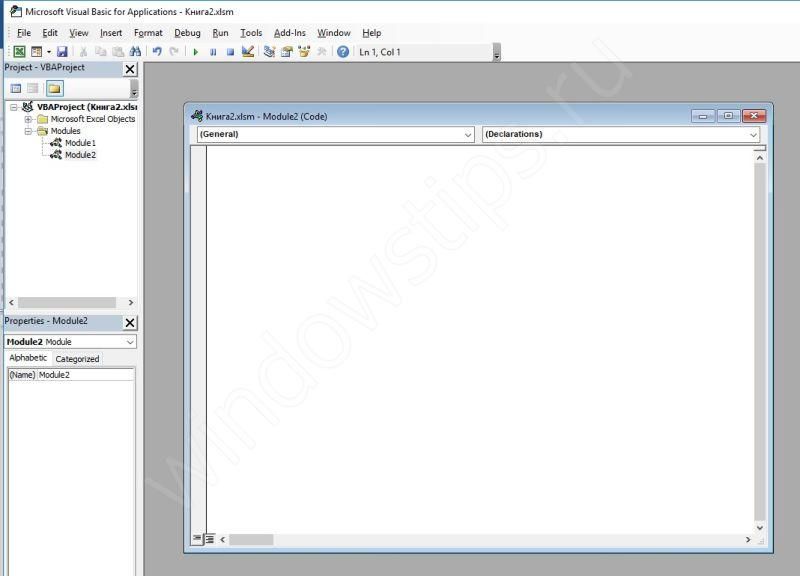Image resolution: width=800 pixels, height=576 pixels.
Task: Collapse the Modules folder
Action: point(29,131)
